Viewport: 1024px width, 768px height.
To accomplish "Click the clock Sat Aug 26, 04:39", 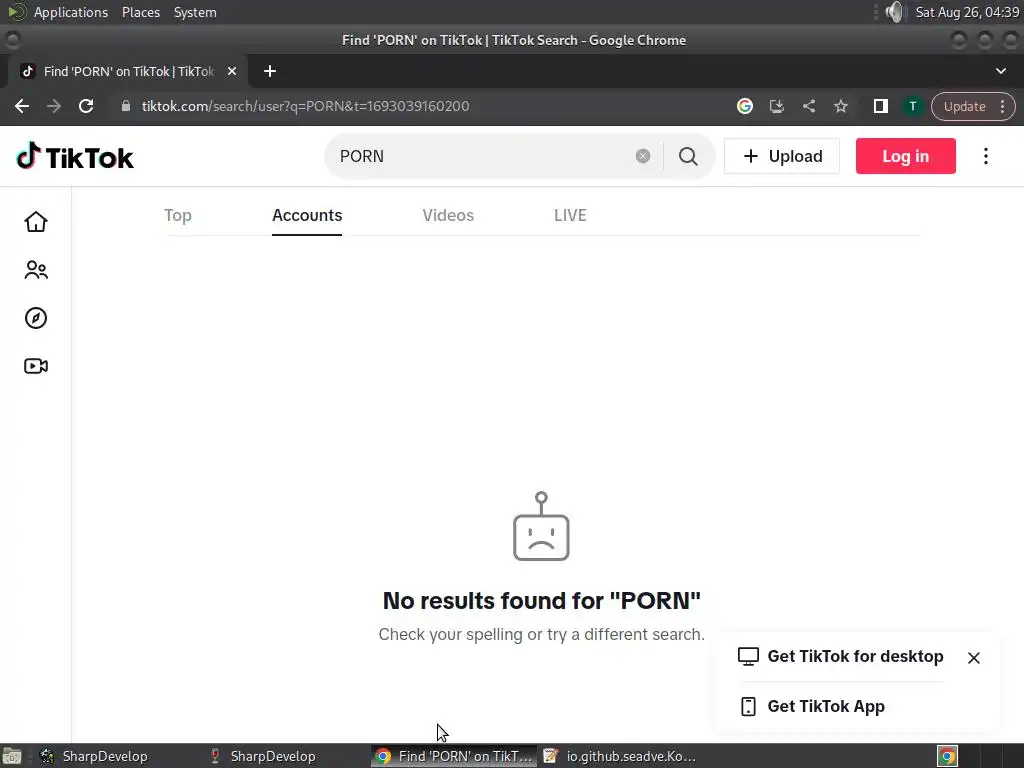I will point(967,12).
